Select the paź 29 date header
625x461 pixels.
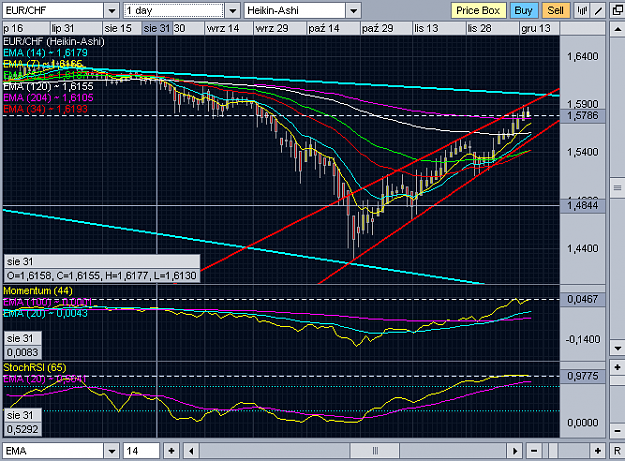click(377, 28)
